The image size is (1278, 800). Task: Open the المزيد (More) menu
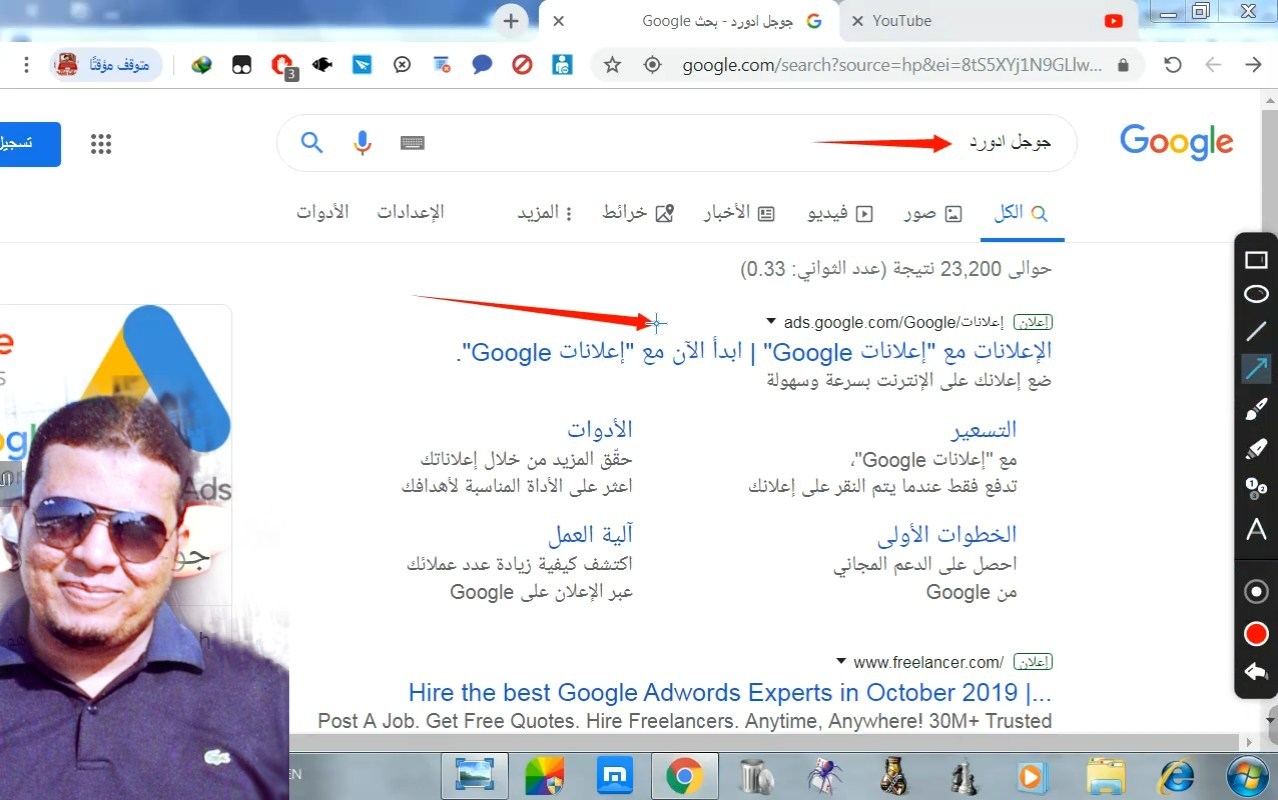pyautogui.click(x=545, y=213)
